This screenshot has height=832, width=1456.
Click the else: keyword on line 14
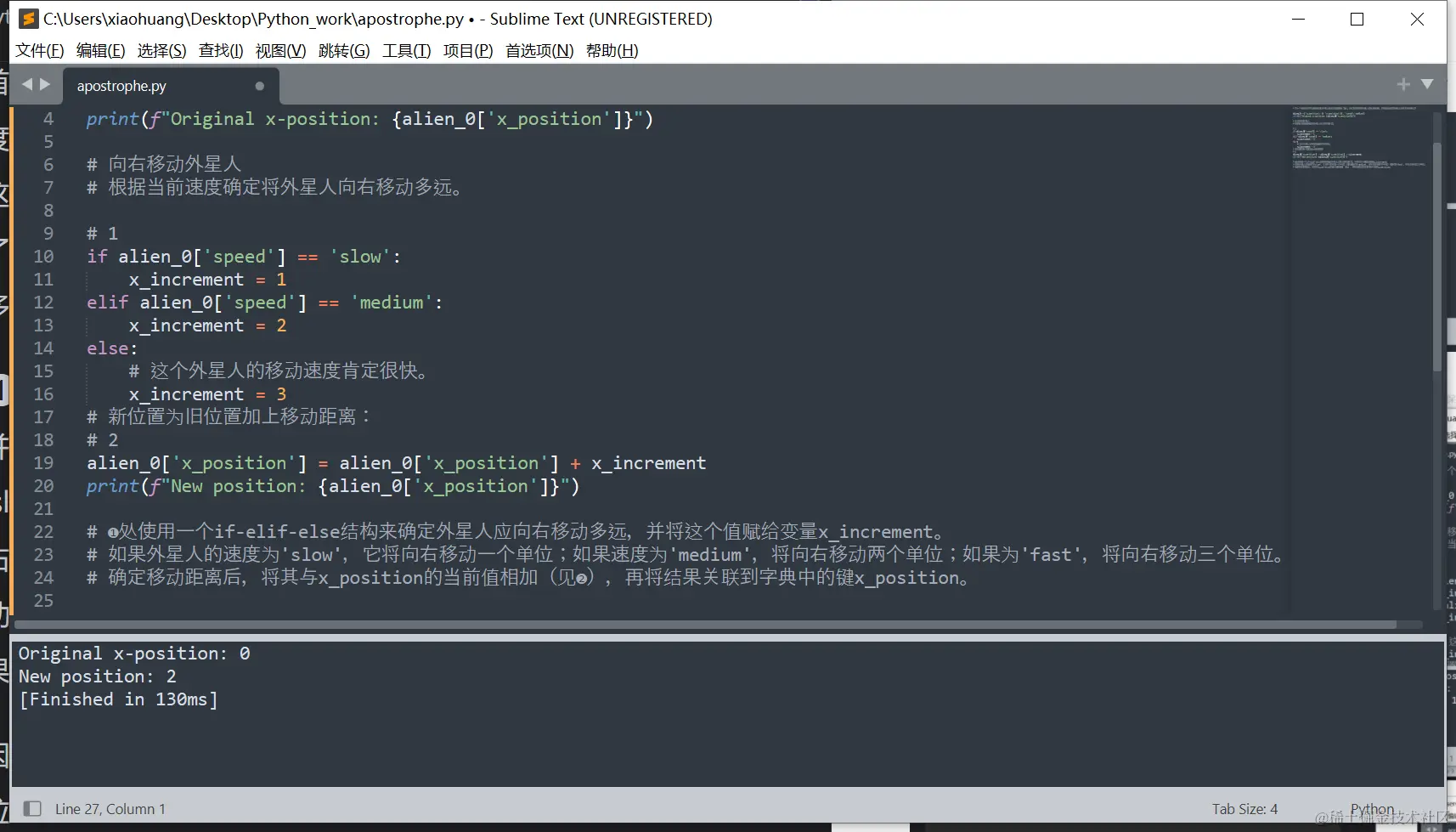click(x=112, y=348)
